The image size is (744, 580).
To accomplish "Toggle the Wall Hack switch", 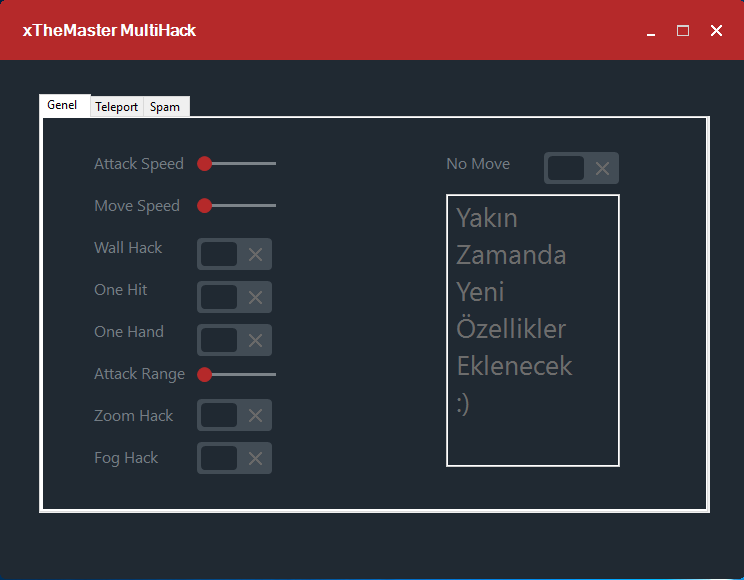I will pos(234,254).
